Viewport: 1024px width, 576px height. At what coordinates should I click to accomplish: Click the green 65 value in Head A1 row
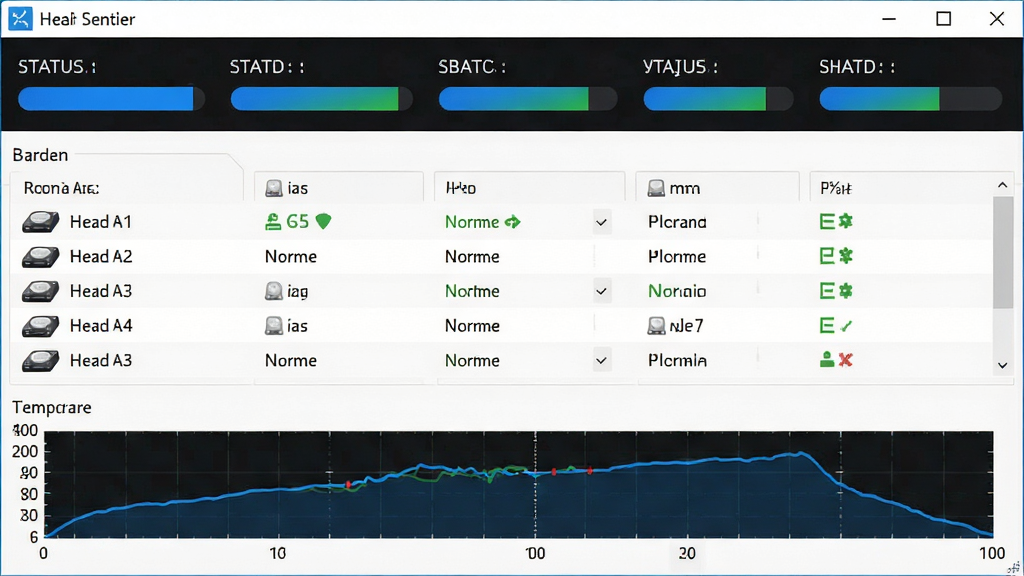(297, 222)
